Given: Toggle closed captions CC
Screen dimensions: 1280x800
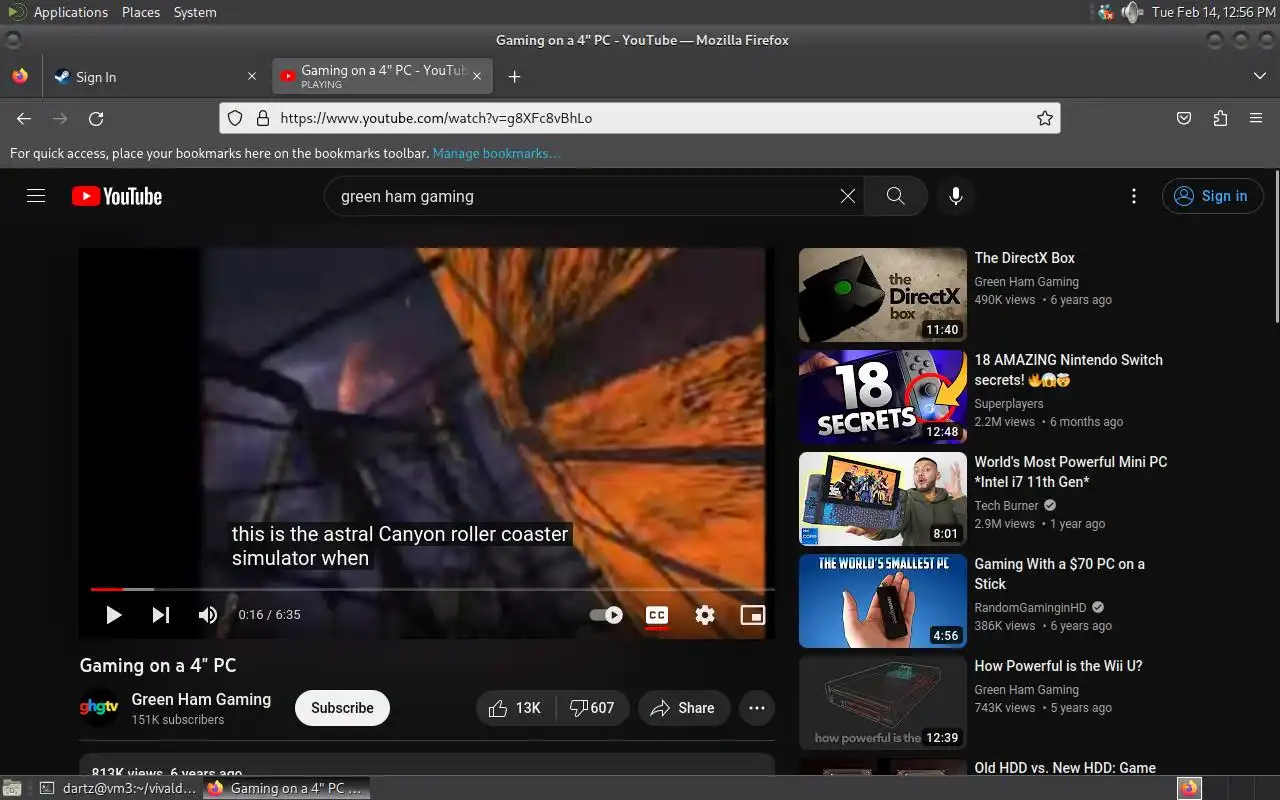Looking at the screenshot, I should tap(657, 615).
